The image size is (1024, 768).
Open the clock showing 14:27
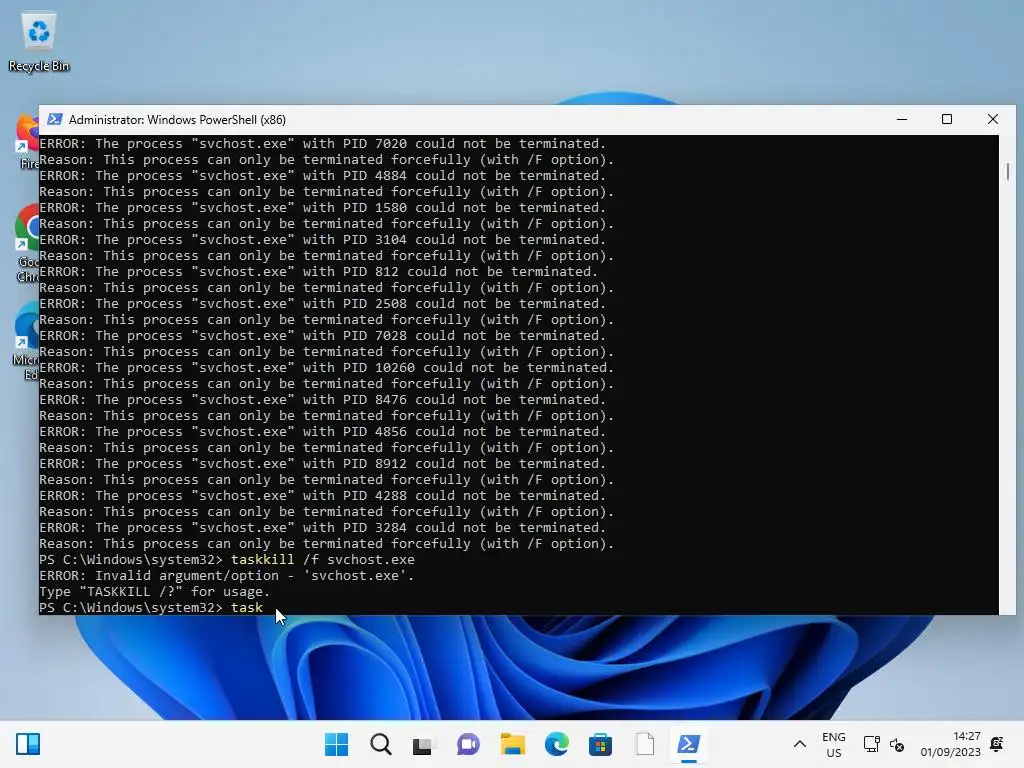tap(950, 744)
